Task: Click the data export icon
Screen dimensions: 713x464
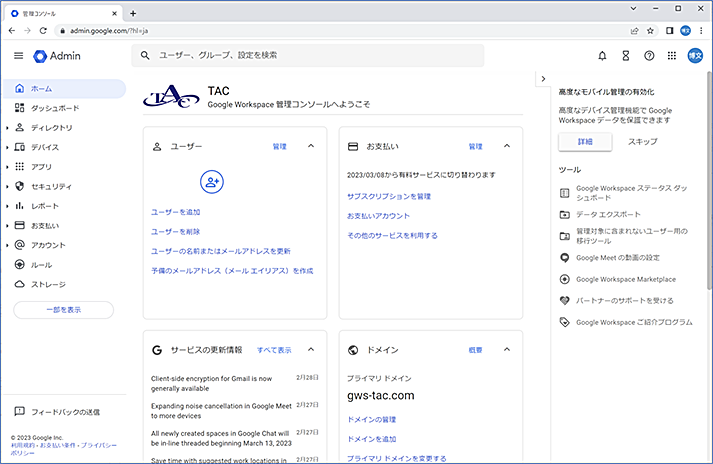Action: [x=564, y=214]
